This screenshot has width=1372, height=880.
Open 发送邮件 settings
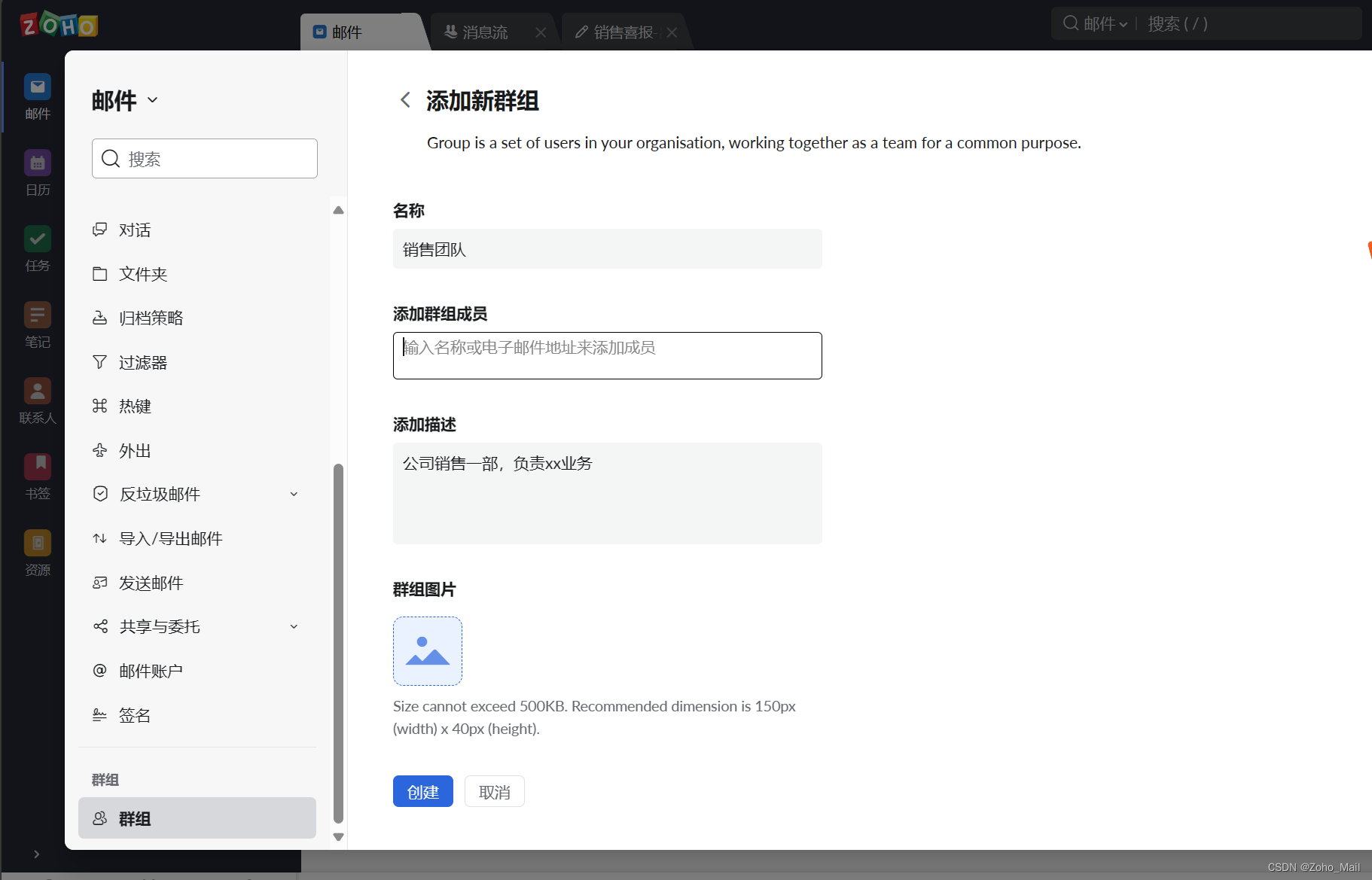coord(197,583)
